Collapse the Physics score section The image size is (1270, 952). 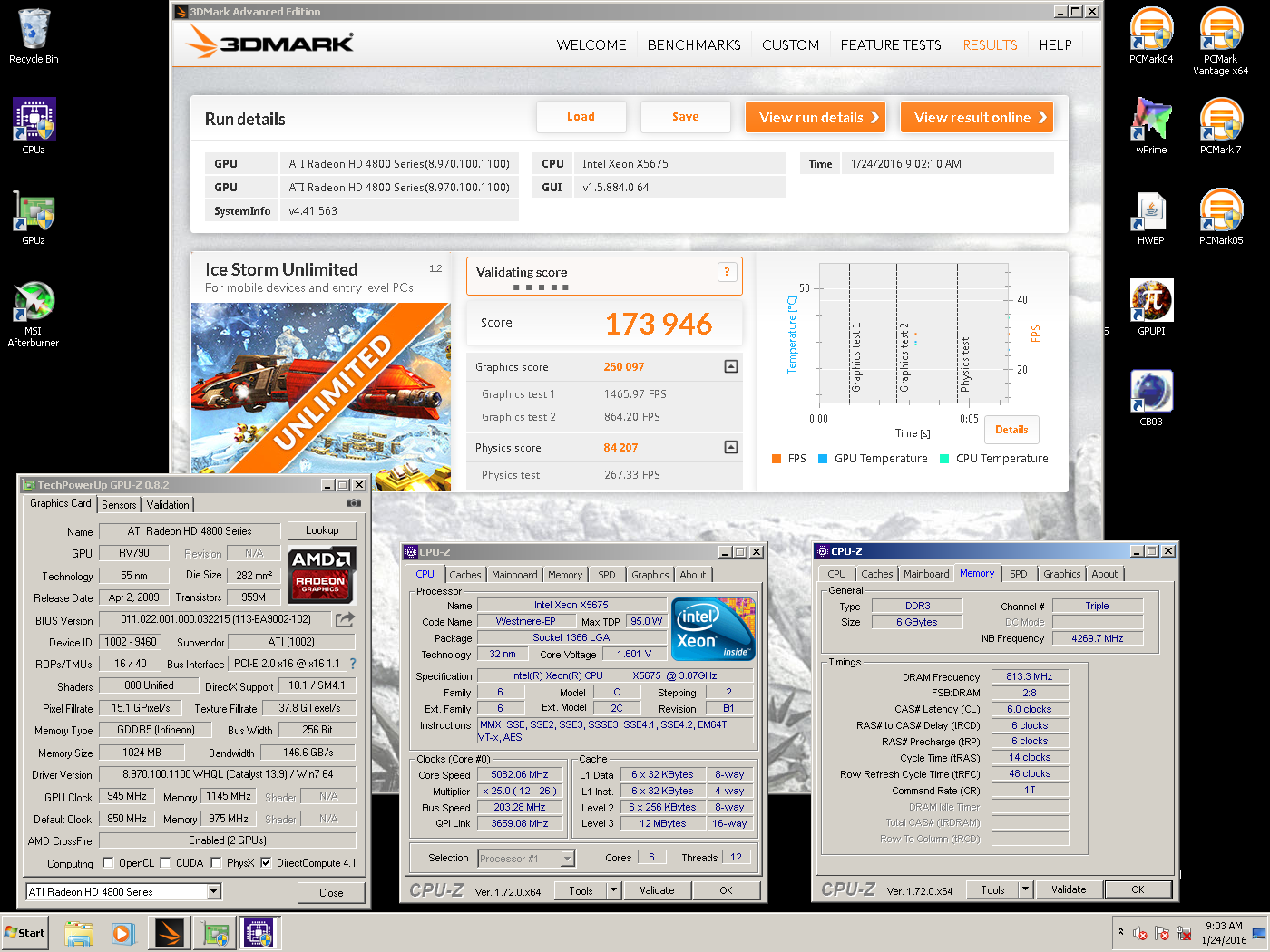click(x=731, y=447)
